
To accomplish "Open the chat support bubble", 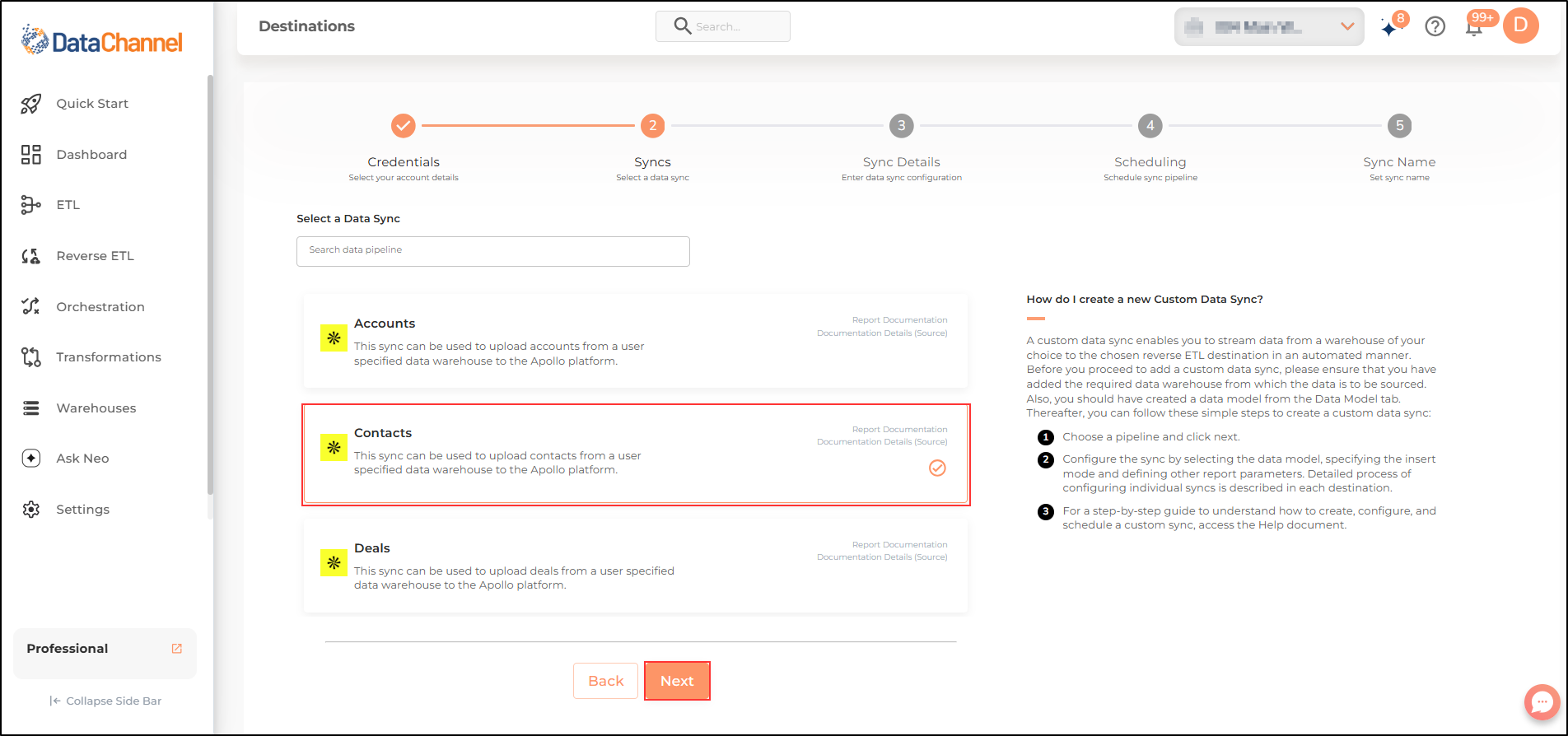I will 1542,702.
